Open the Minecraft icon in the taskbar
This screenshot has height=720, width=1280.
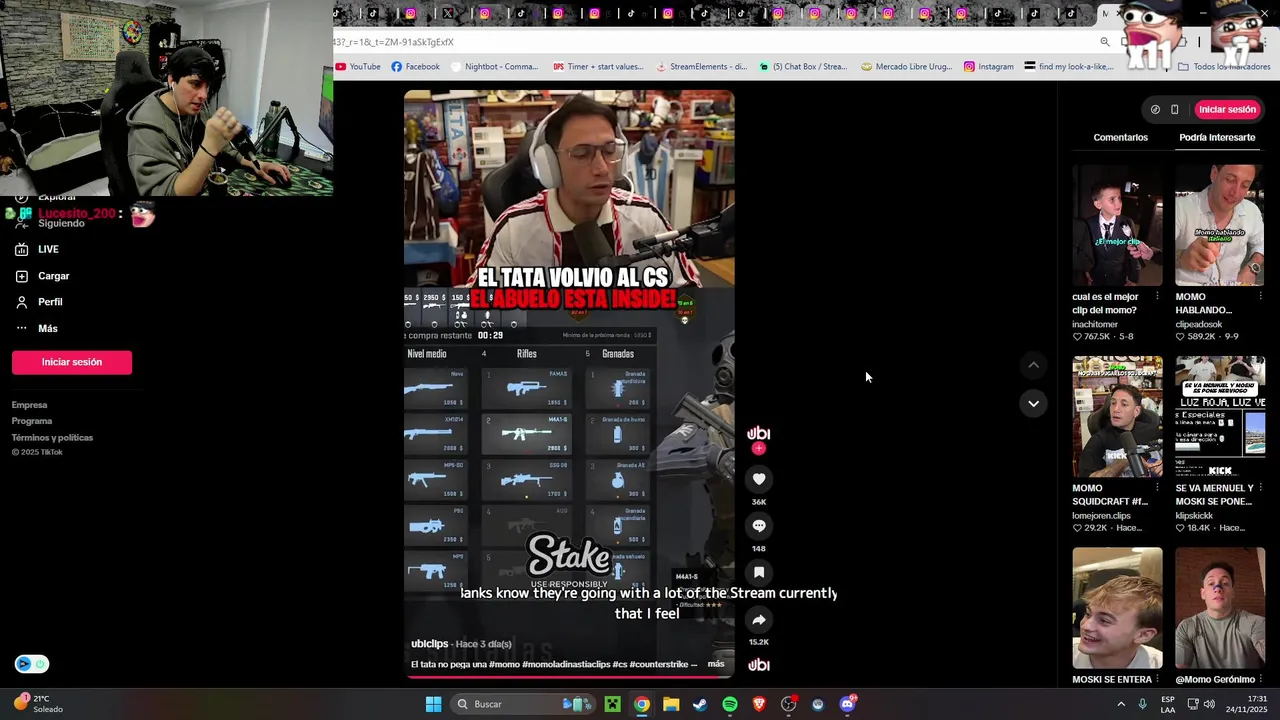[x=612, y=704]
